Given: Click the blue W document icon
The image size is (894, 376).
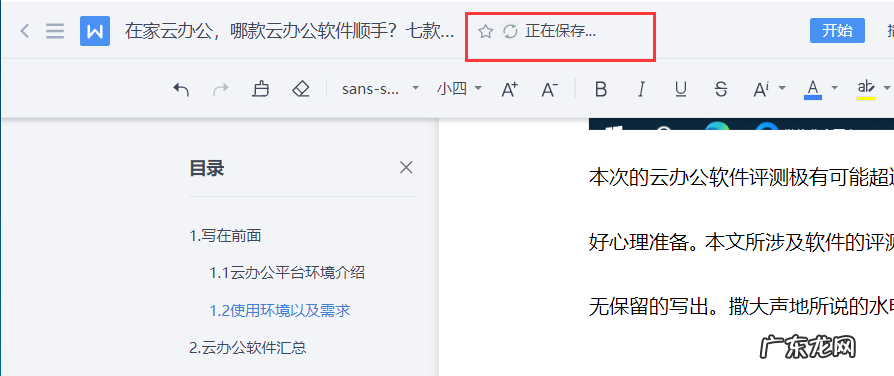Looking at the screenshot, I should point(95,31).
